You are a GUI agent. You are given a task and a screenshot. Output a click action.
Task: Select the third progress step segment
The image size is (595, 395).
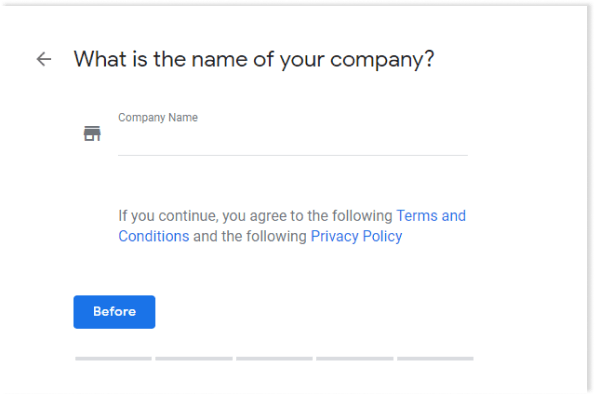pyautogui.click(x=274, y=359)
